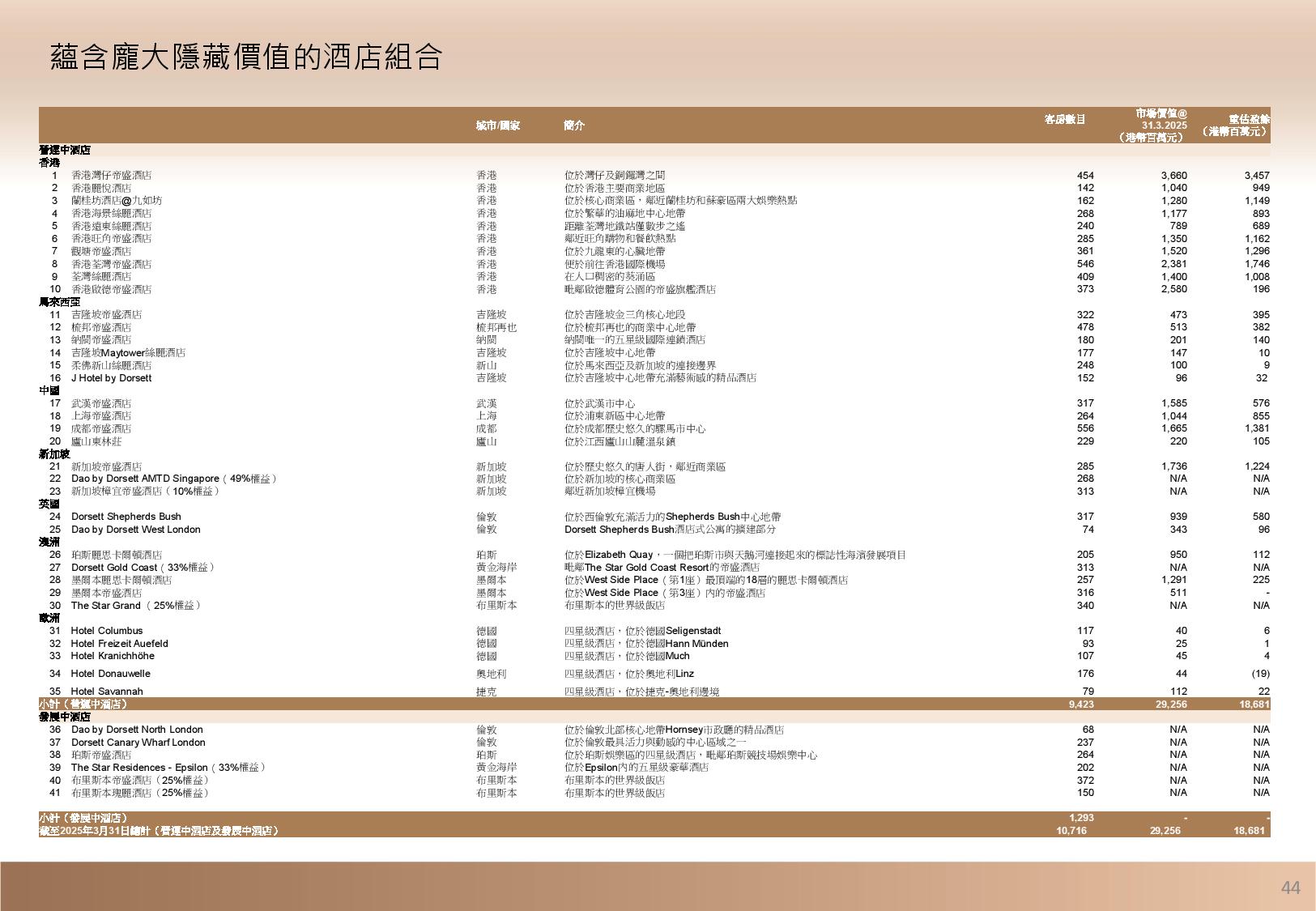Click the 小計（營運中酒店）subtotal row label

click(x=83, y=705)
